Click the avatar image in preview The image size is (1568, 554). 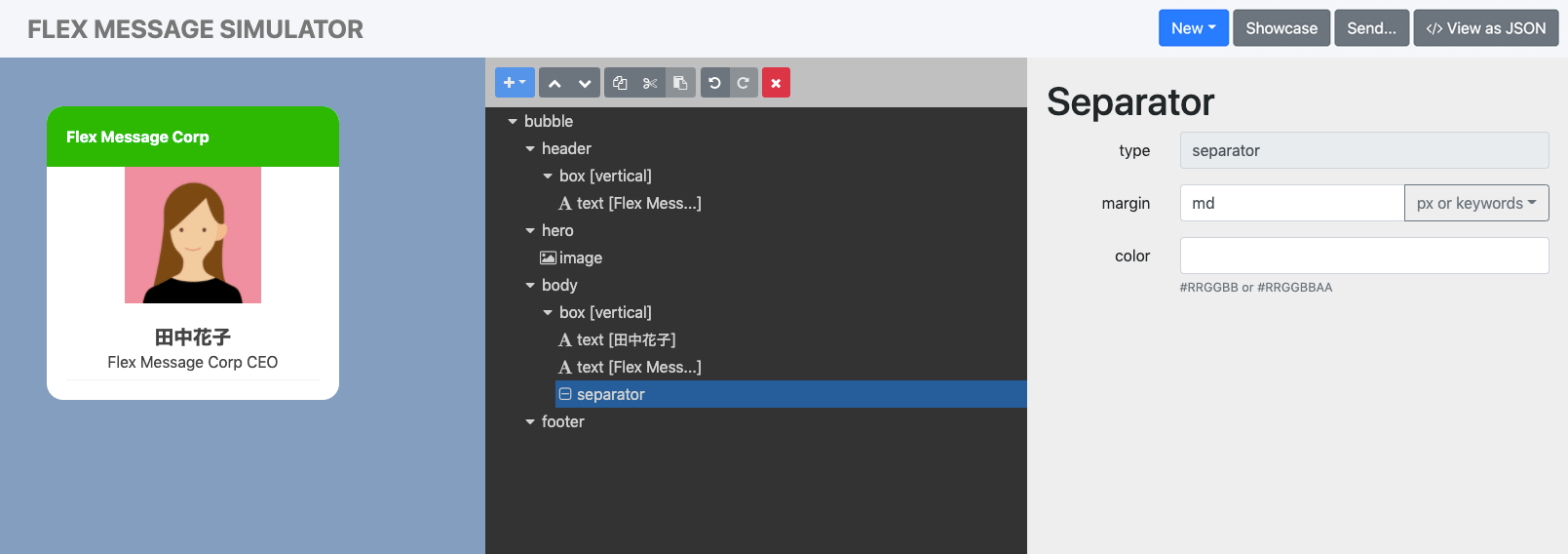193,235
